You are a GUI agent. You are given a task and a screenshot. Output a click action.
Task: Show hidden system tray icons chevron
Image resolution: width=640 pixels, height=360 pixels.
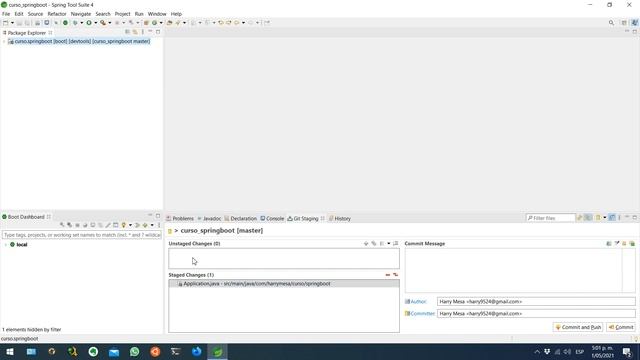click(x=537, y=352)
